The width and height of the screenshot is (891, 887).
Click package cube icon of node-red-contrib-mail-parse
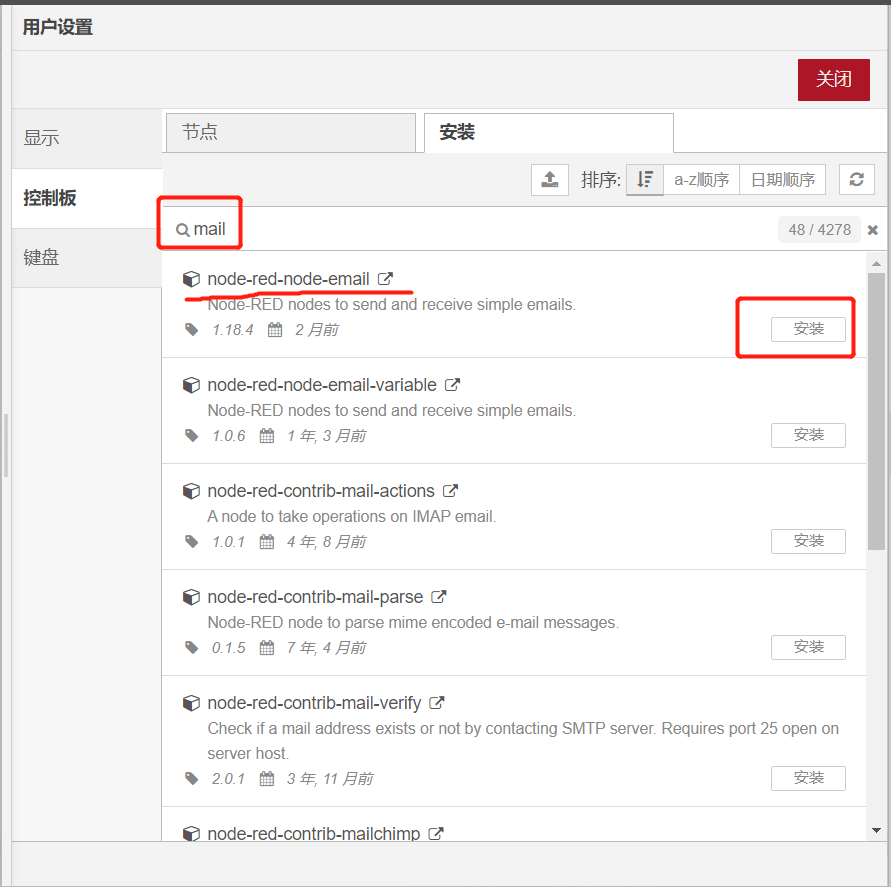click(x=191, y=597)
